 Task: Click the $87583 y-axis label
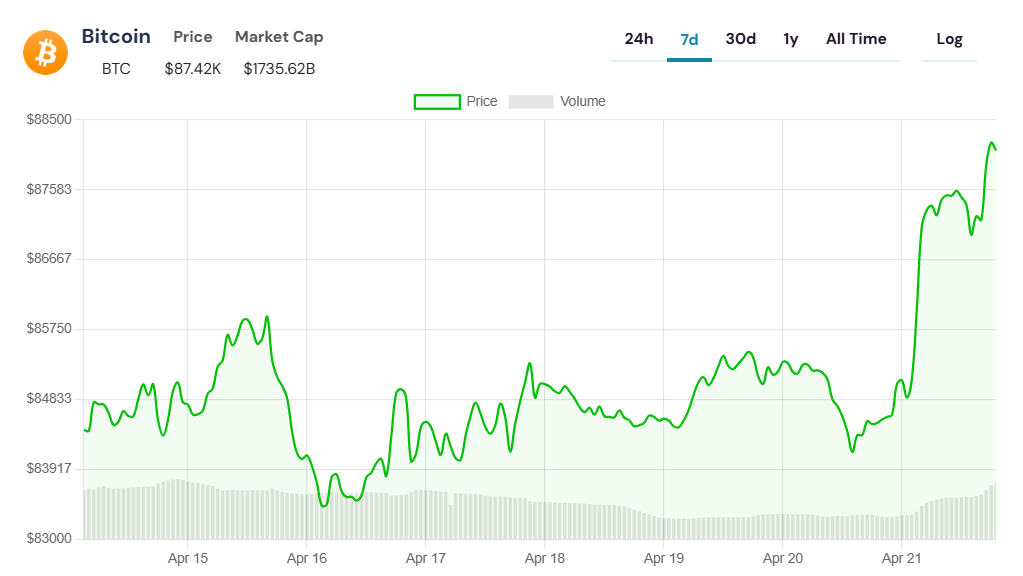(x=49, y=189)
